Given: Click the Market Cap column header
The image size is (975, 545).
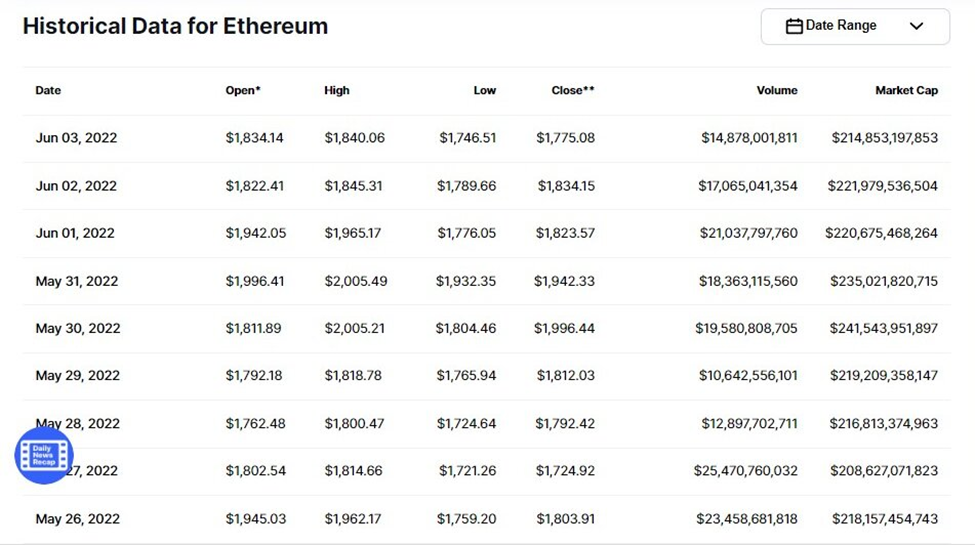Looking at the screenshot, I should tap(906, 90).
